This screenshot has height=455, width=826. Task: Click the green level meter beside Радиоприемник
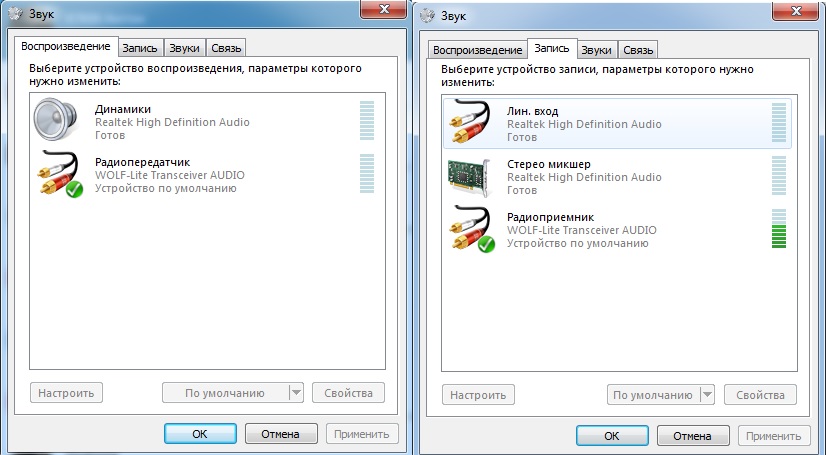pyautogui.click(x=779, y=229)
